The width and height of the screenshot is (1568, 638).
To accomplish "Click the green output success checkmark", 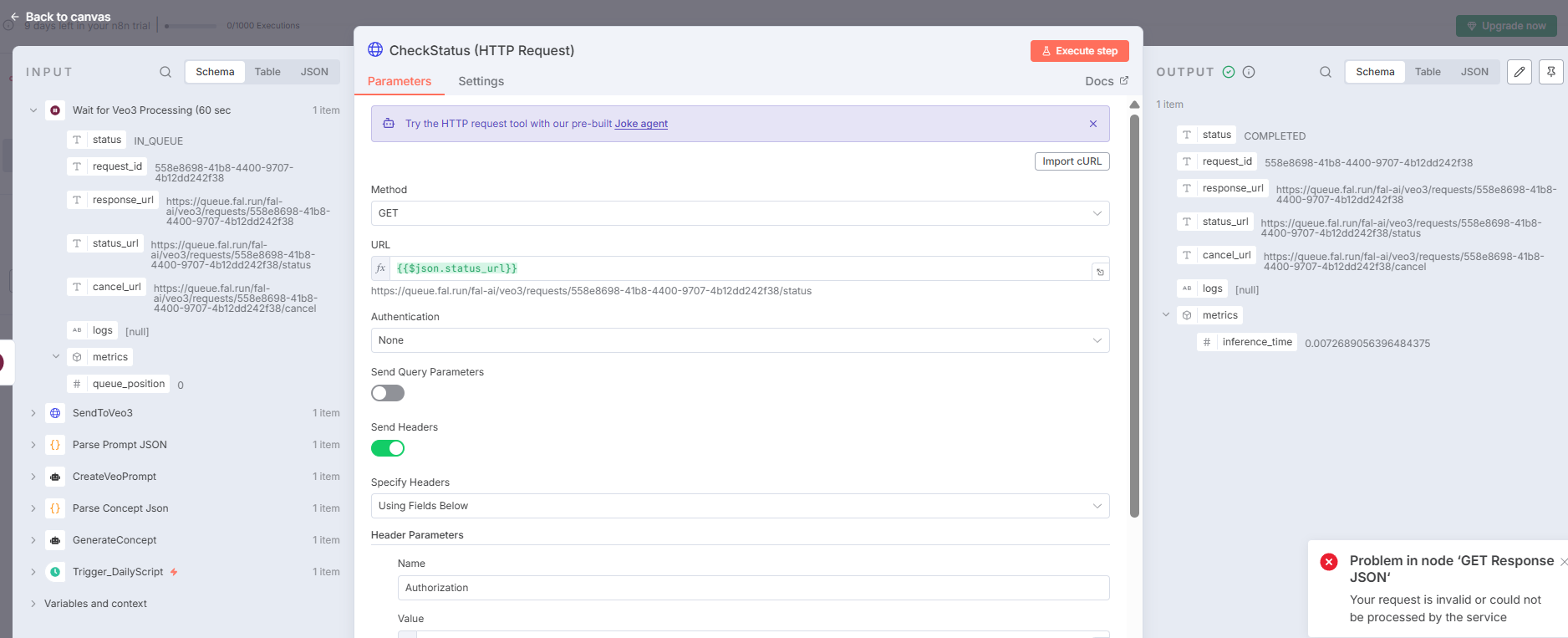I will coord(1229,72).
